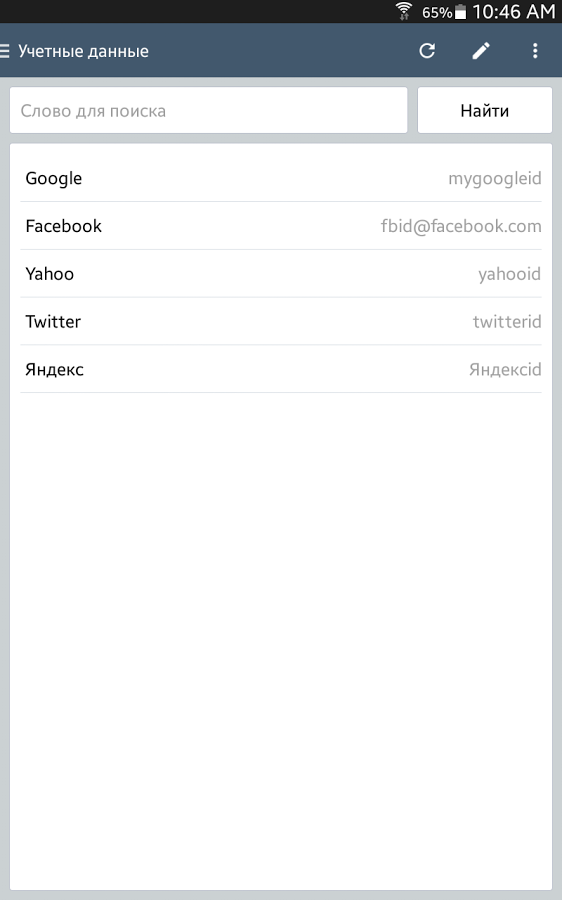Viewport: 562px width, 900px height.
Task: Tap the yahooid username text
Action: [510, 274]
